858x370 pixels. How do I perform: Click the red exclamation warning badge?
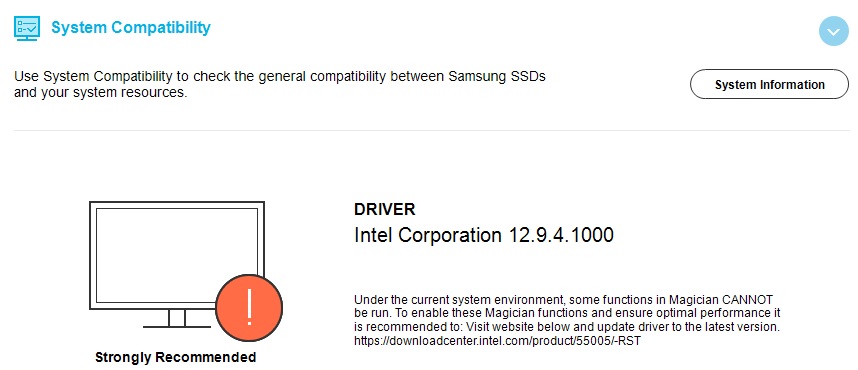coord(249,307)
